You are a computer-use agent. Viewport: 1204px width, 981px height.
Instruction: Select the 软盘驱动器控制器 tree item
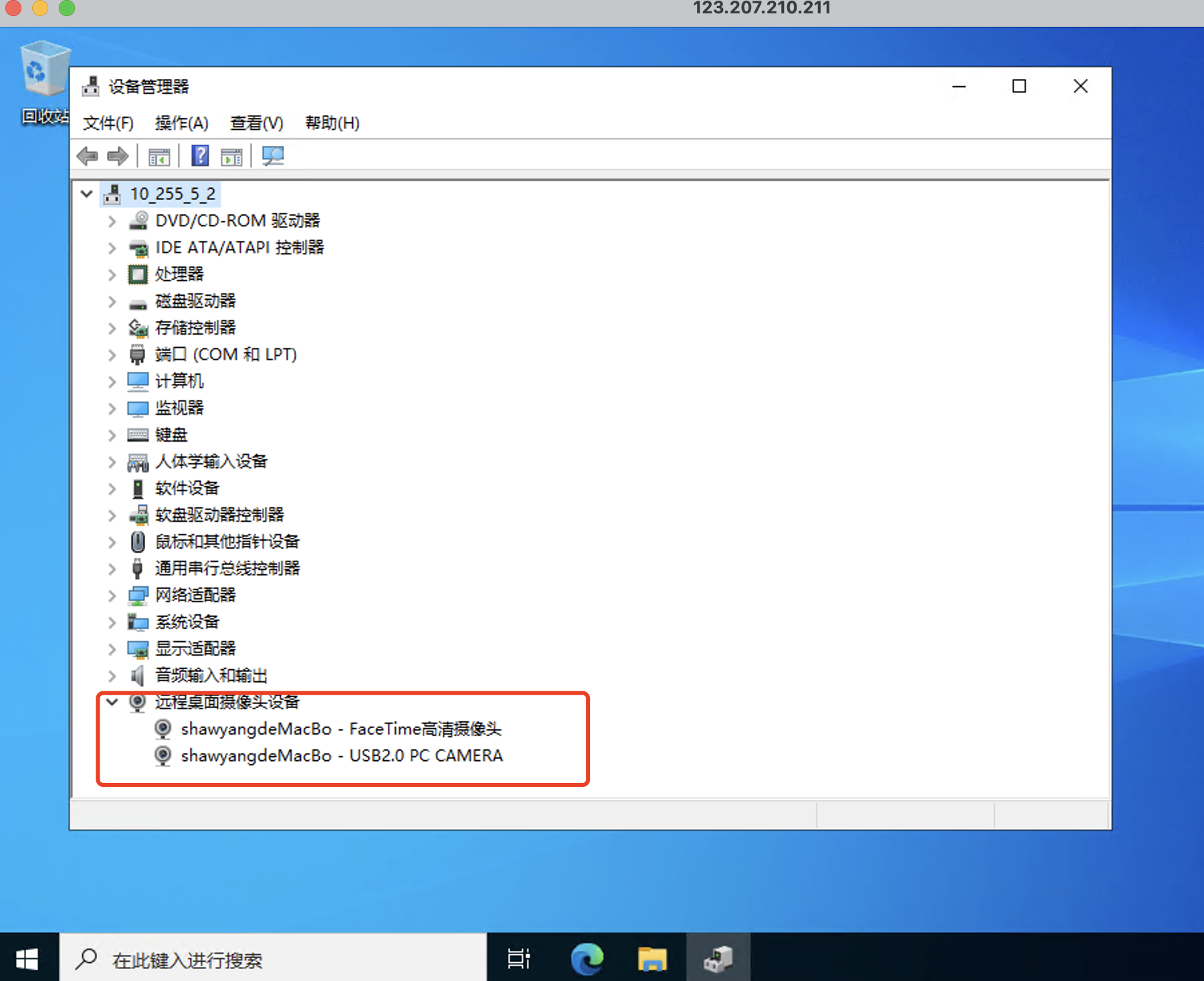pyautogui.click(x=219, y=515)
